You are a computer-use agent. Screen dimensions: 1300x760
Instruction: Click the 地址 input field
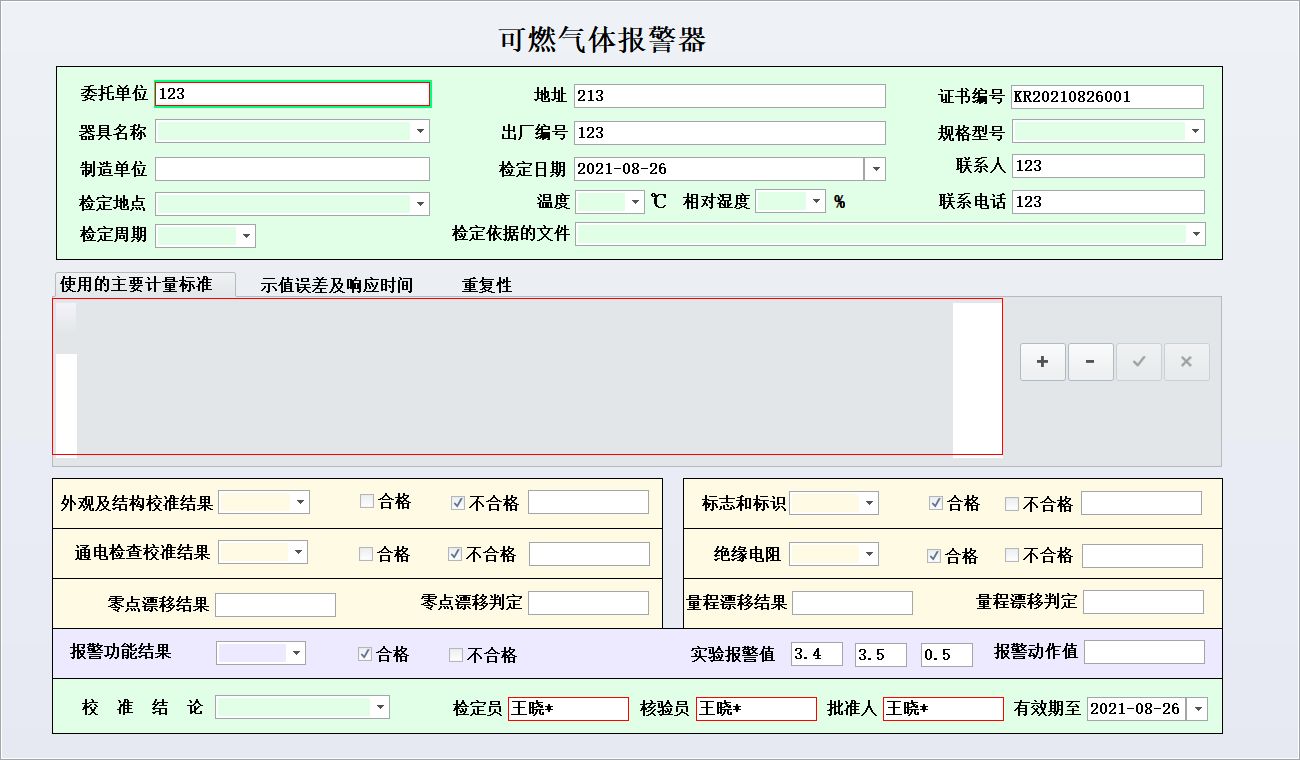[730, 96]
